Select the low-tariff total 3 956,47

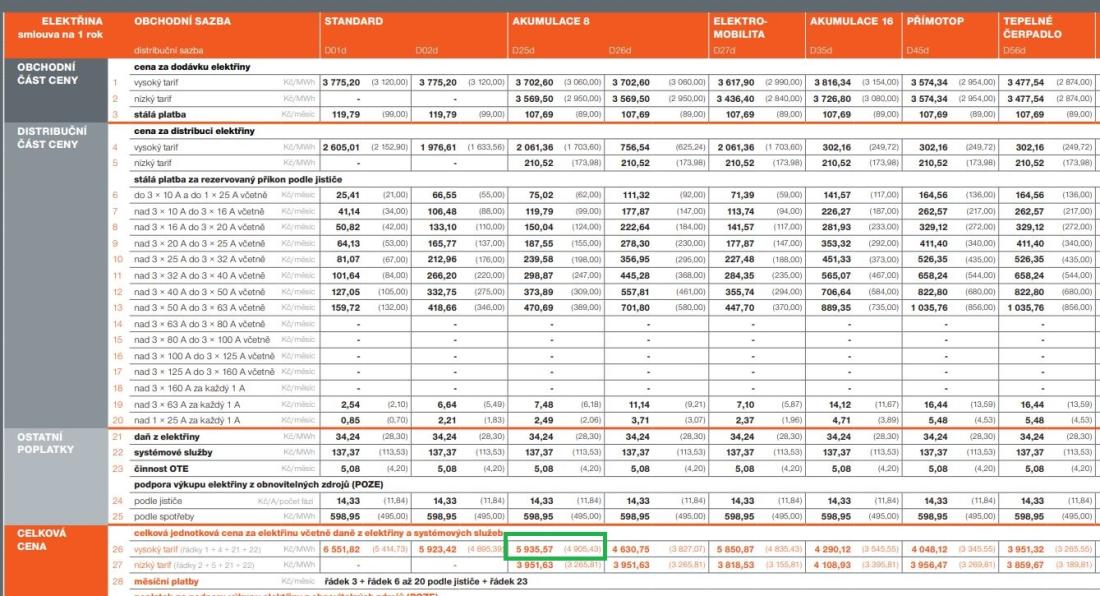coord(929,564)
